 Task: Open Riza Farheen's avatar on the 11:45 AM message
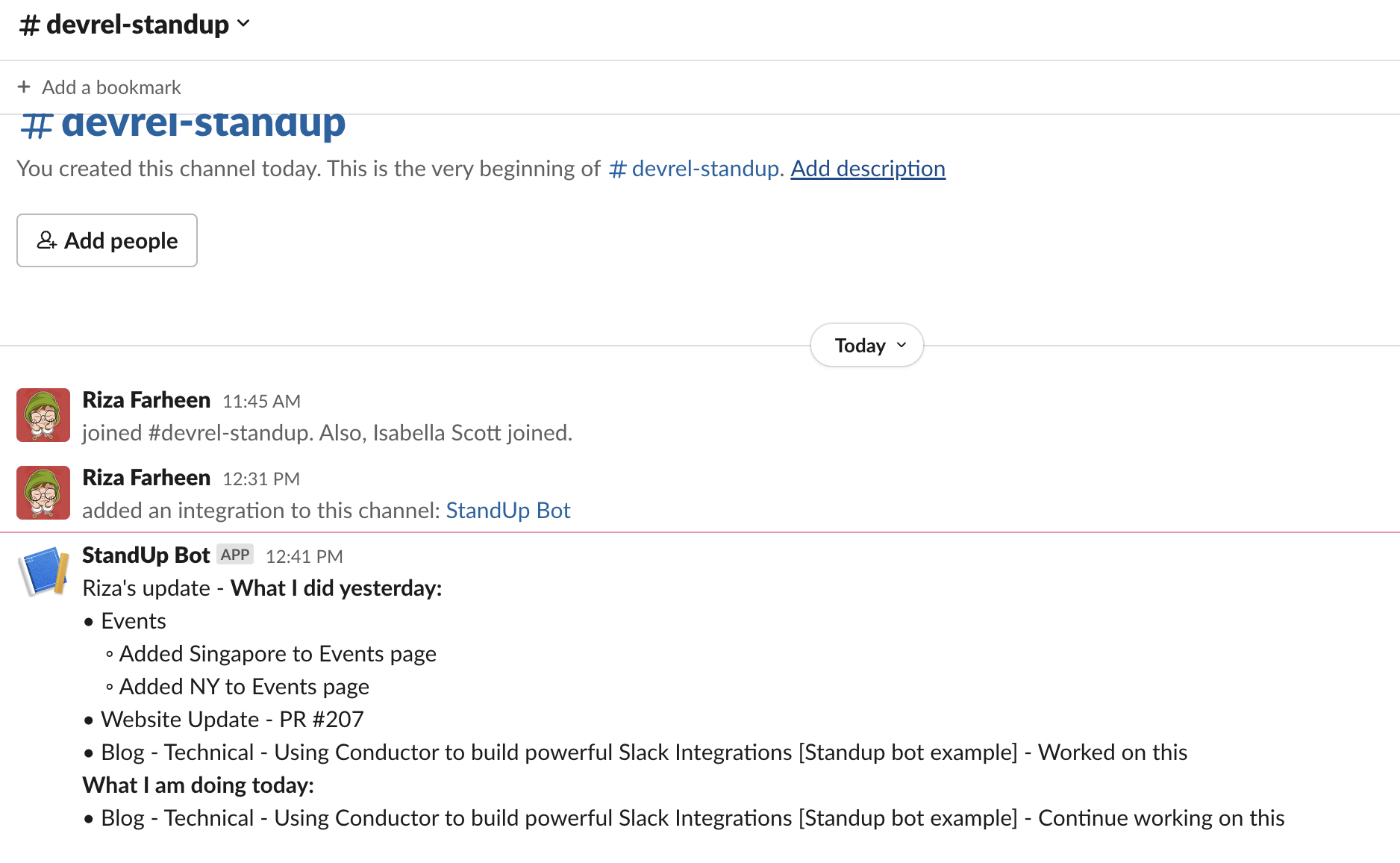[43, 415]
